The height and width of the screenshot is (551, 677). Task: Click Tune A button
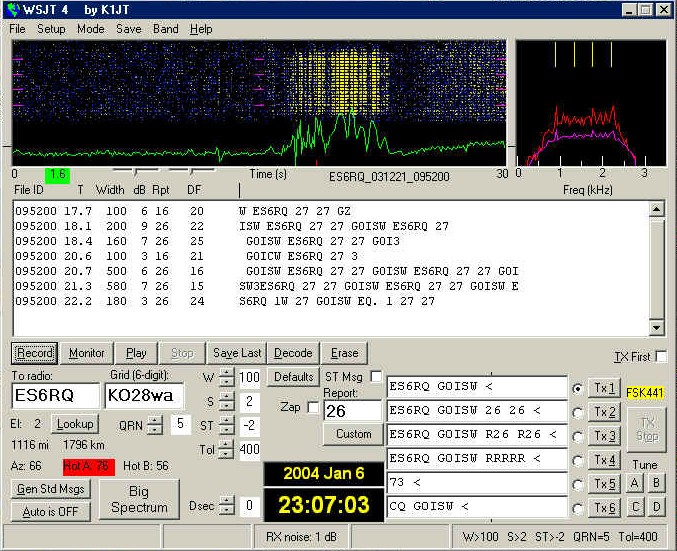coord(635,483)
